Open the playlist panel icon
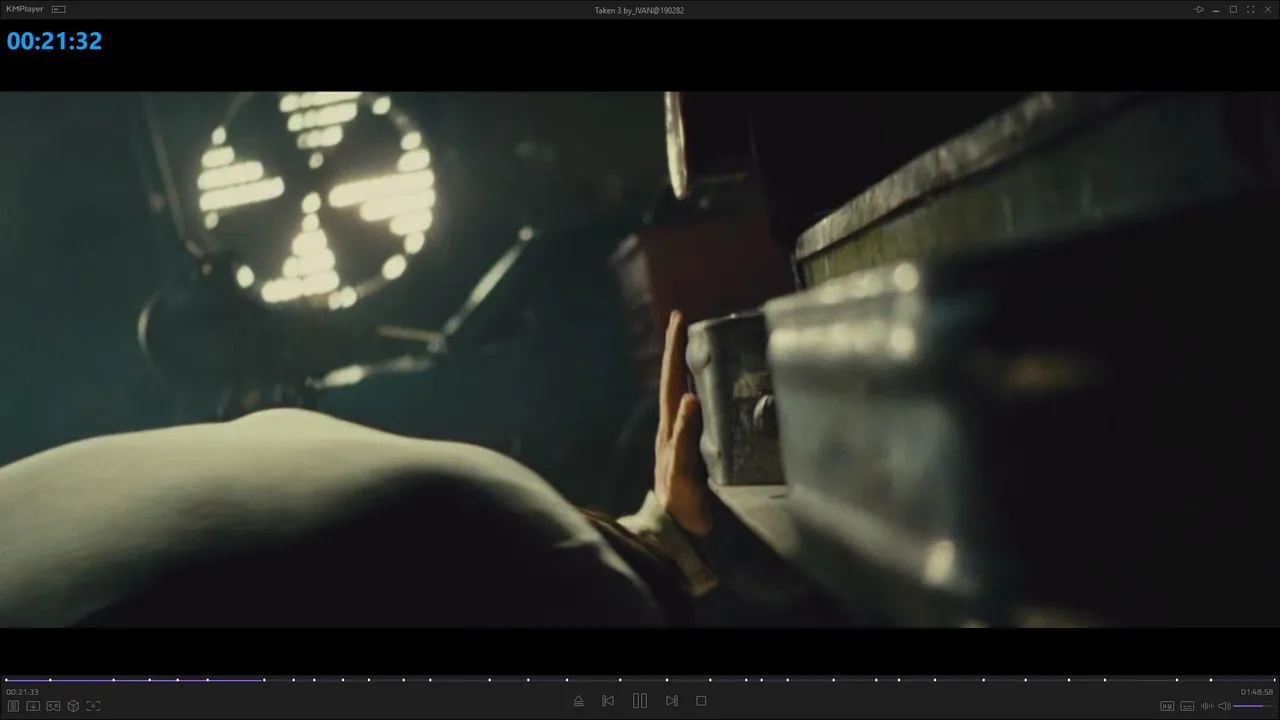Screen dimensions: 1280x720 (x=14, y=706)
